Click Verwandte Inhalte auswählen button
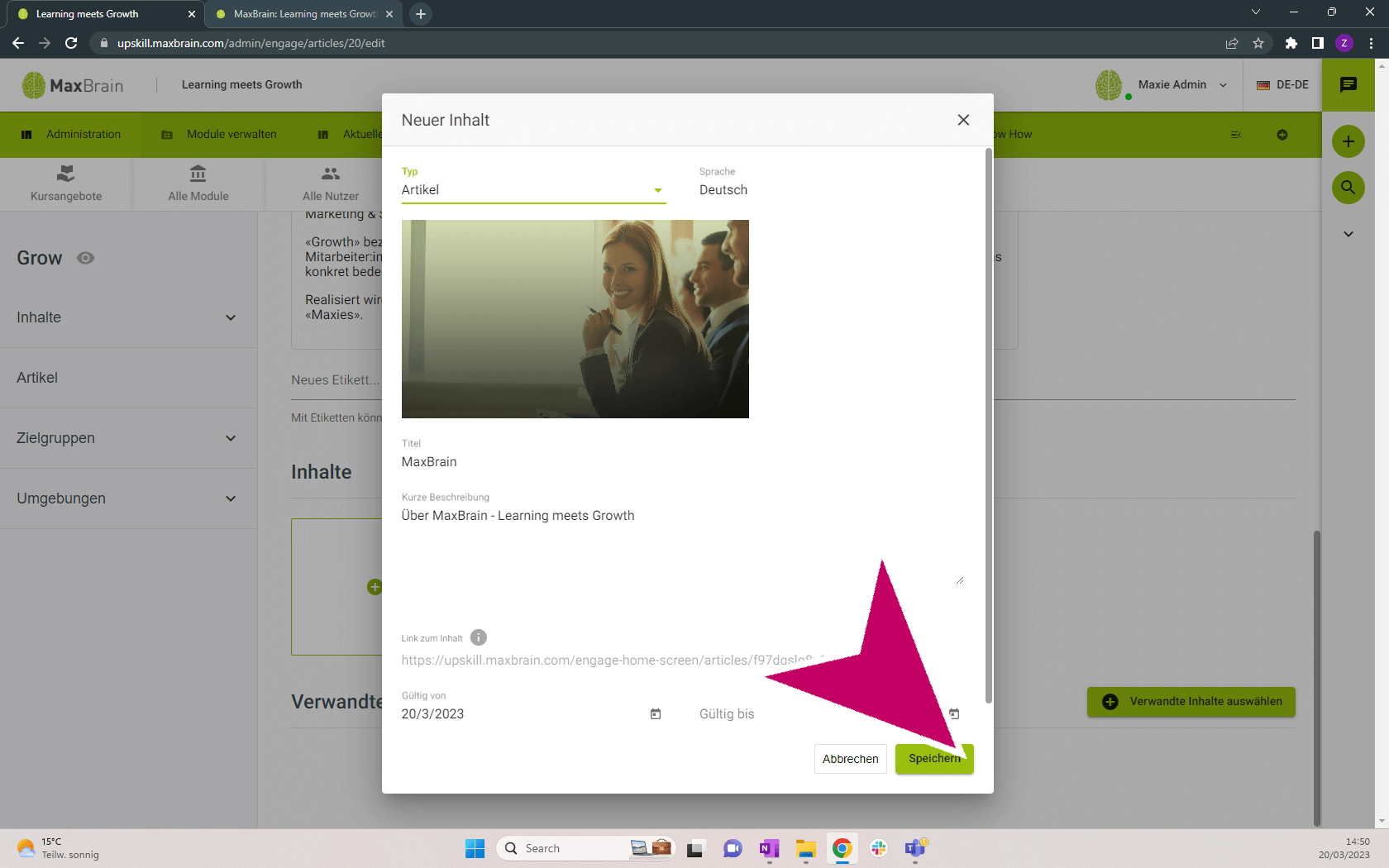This screenshot has width=1389, height=868. click(x=1191, y=702)
